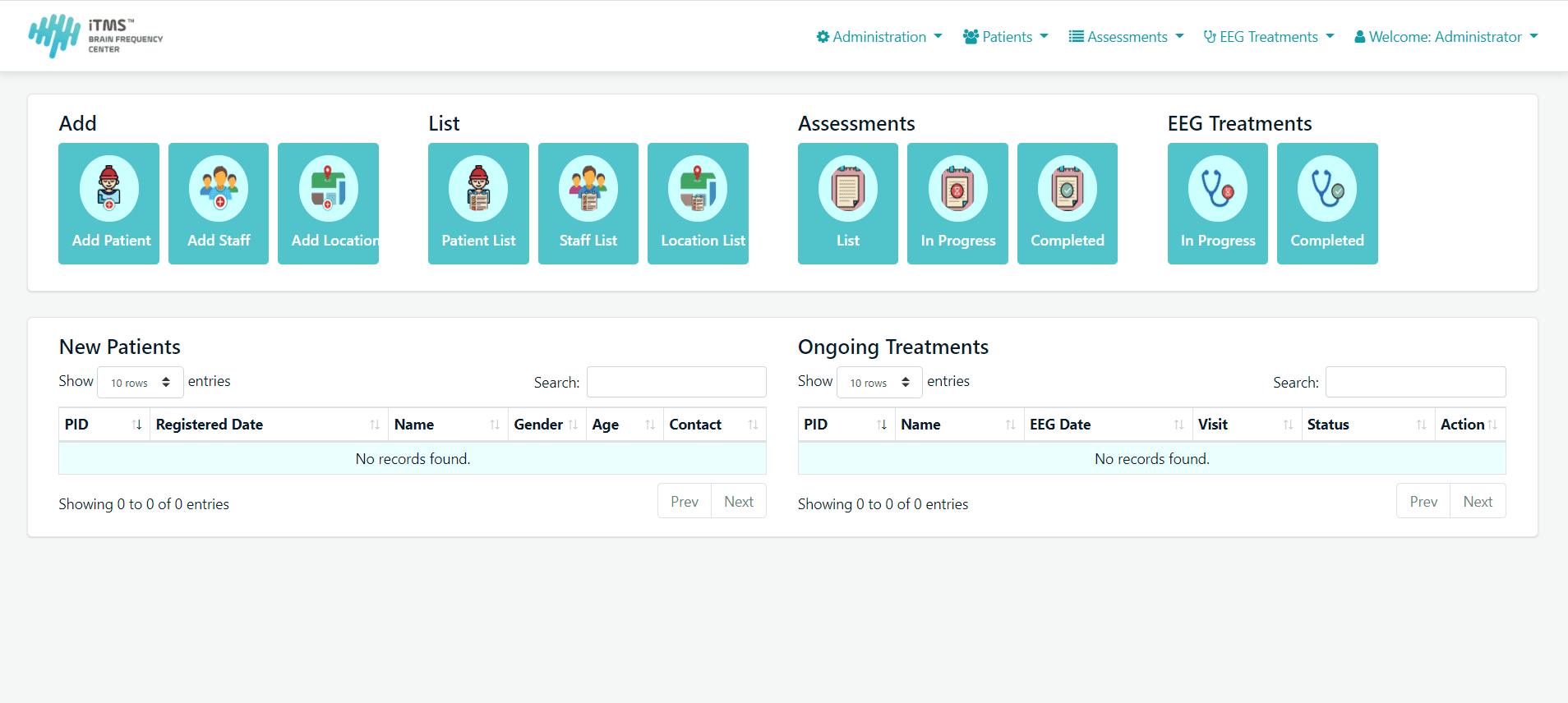Open the Add Staff tile
1568x703 pixels.
[x=219, y=204]
